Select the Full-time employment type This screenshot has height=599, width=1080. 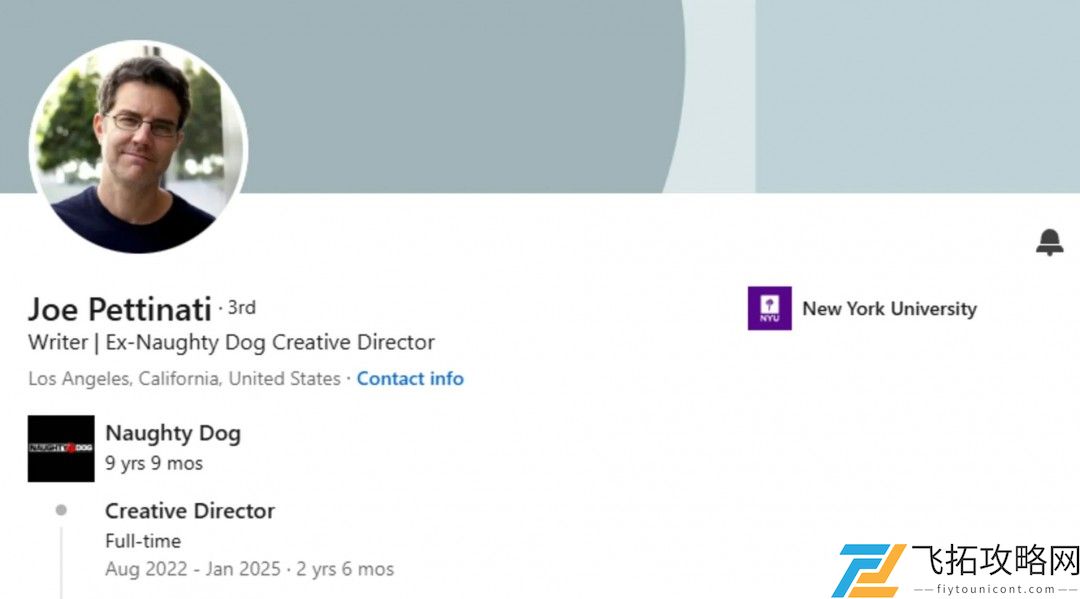(x=143, y=541)
